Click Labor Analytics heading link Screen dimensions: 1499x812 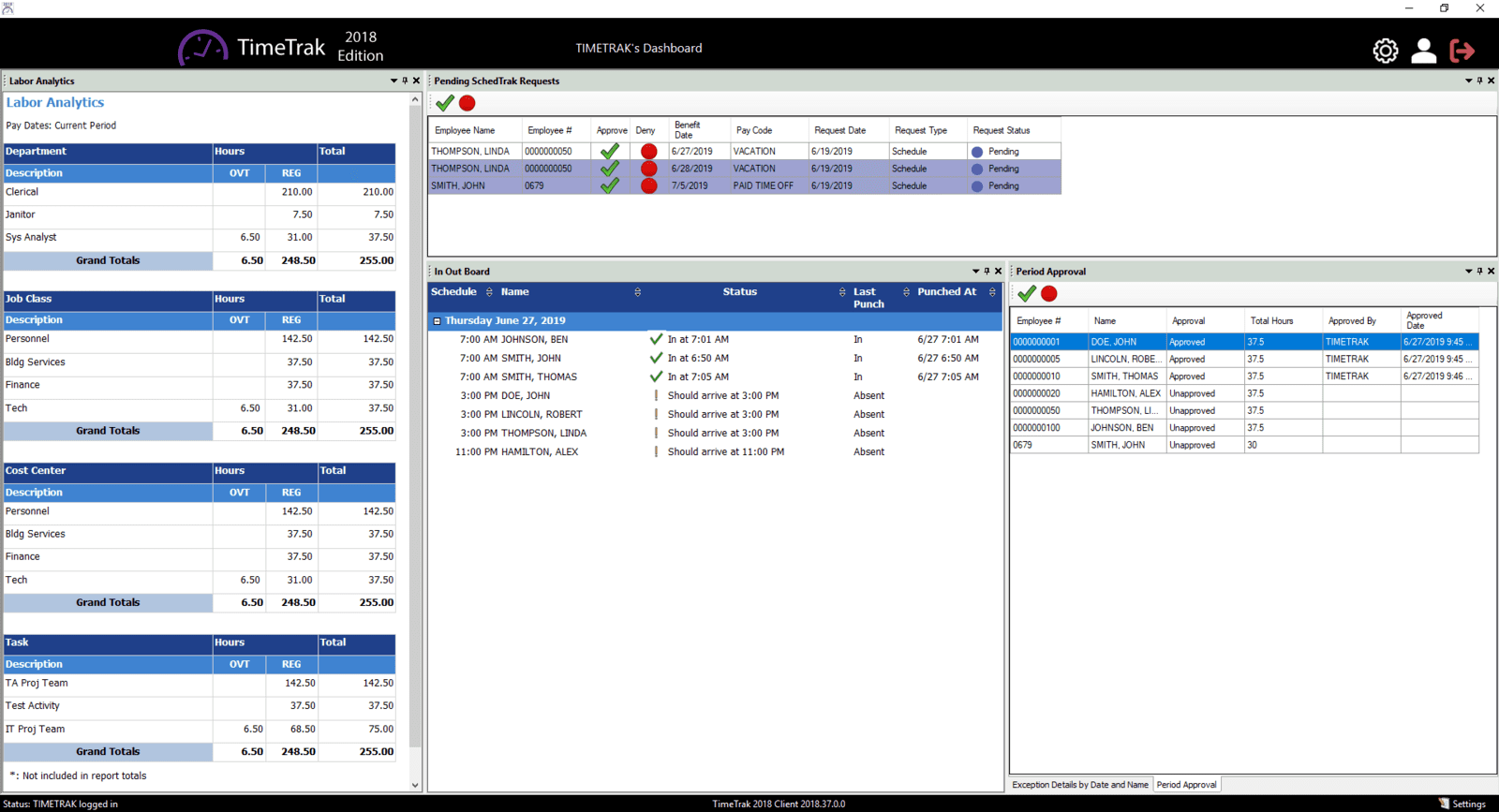55,103
